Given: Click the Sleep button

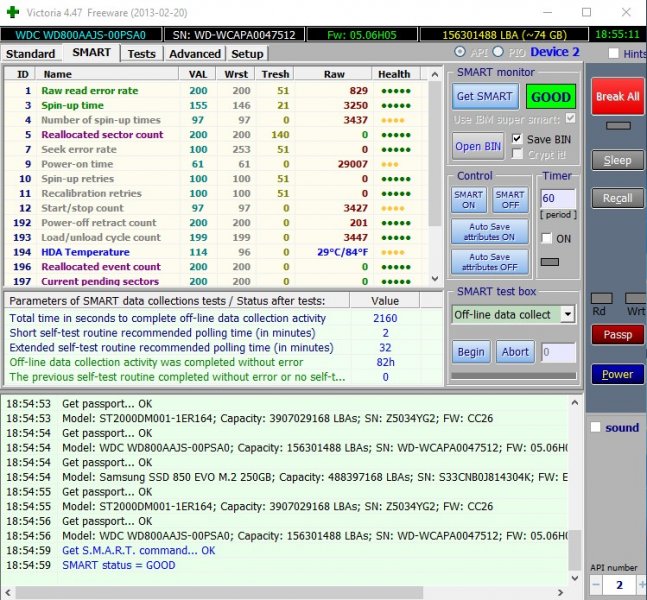Looking at the screenshot, I should click(617, 161).
